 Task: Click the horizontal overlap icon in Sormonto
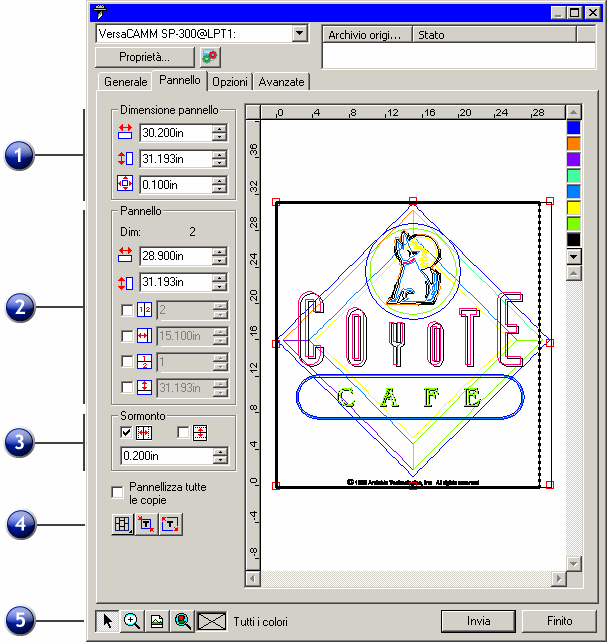pos(144,432)
